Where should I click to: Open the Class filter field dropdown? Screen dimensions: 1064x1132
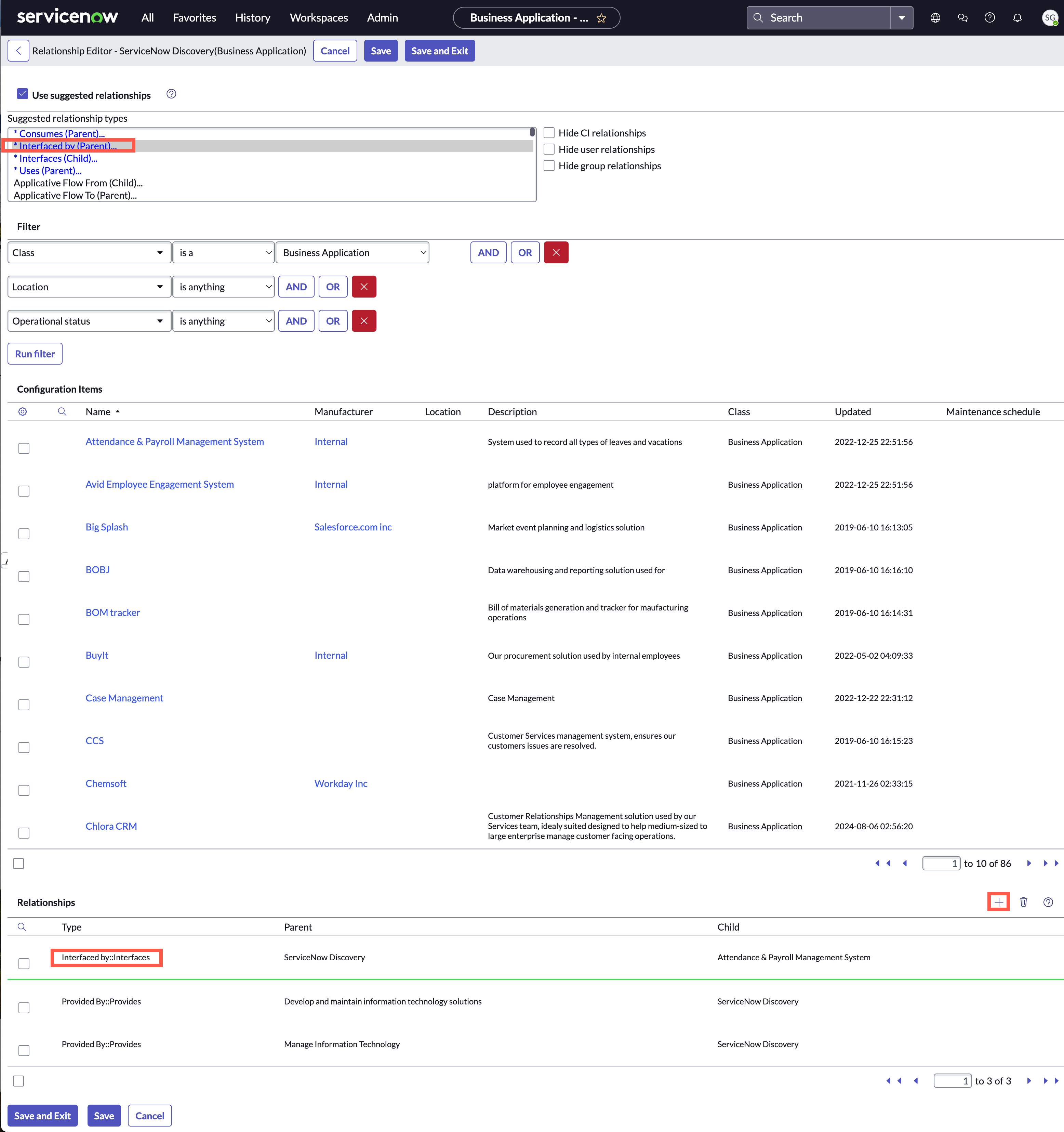(x=89, y=253)
